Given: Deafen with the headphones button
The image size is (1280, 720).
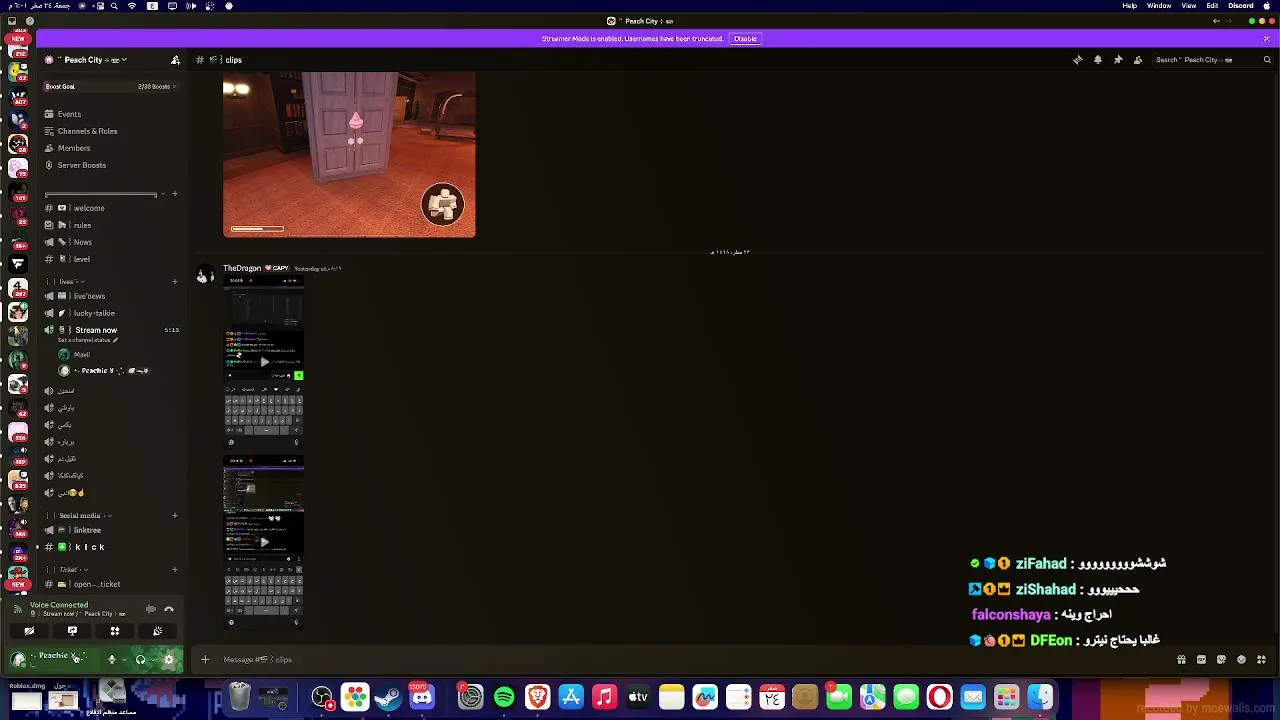Looking at the screenshot, I should pos(140,660).
